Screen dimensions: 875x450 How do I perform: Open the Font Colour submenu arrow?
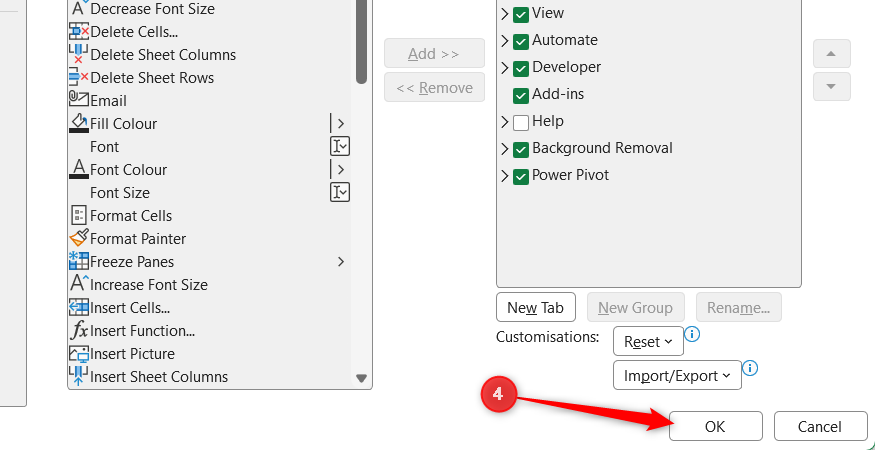point(341,169)
